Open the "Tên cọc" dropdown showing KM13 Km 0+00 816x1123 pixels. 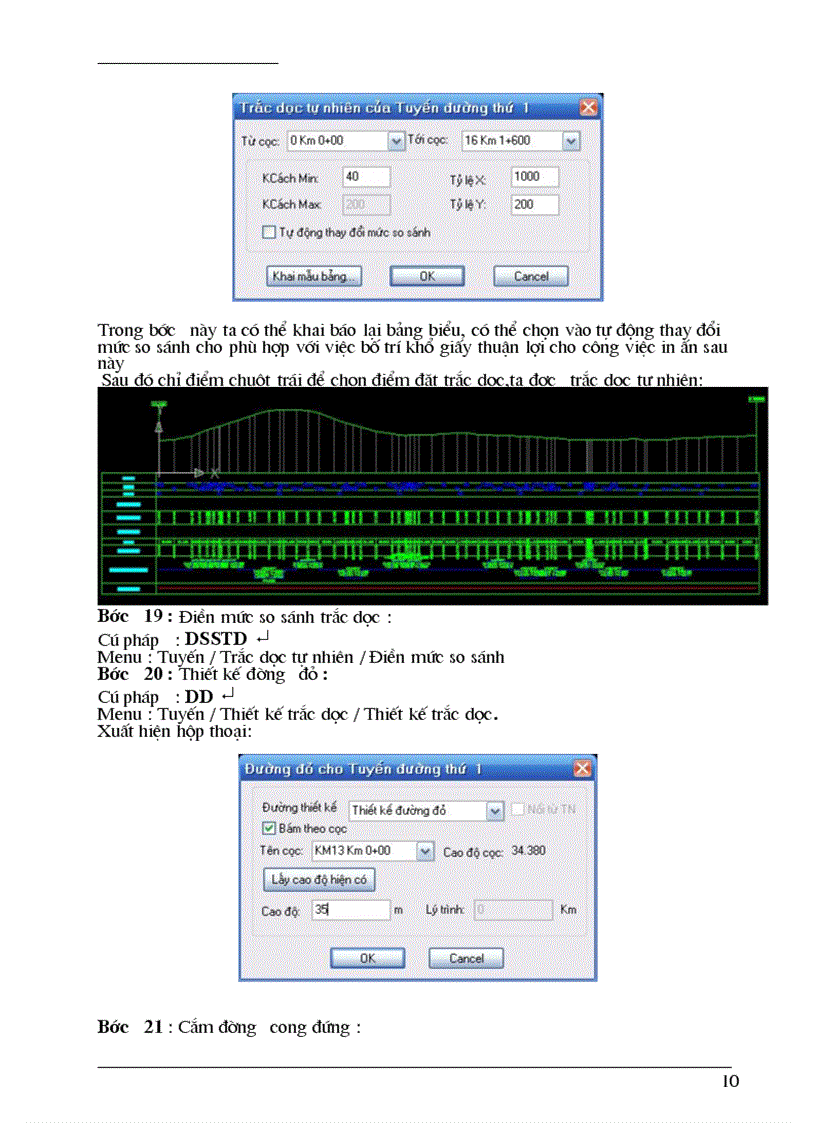423,850
